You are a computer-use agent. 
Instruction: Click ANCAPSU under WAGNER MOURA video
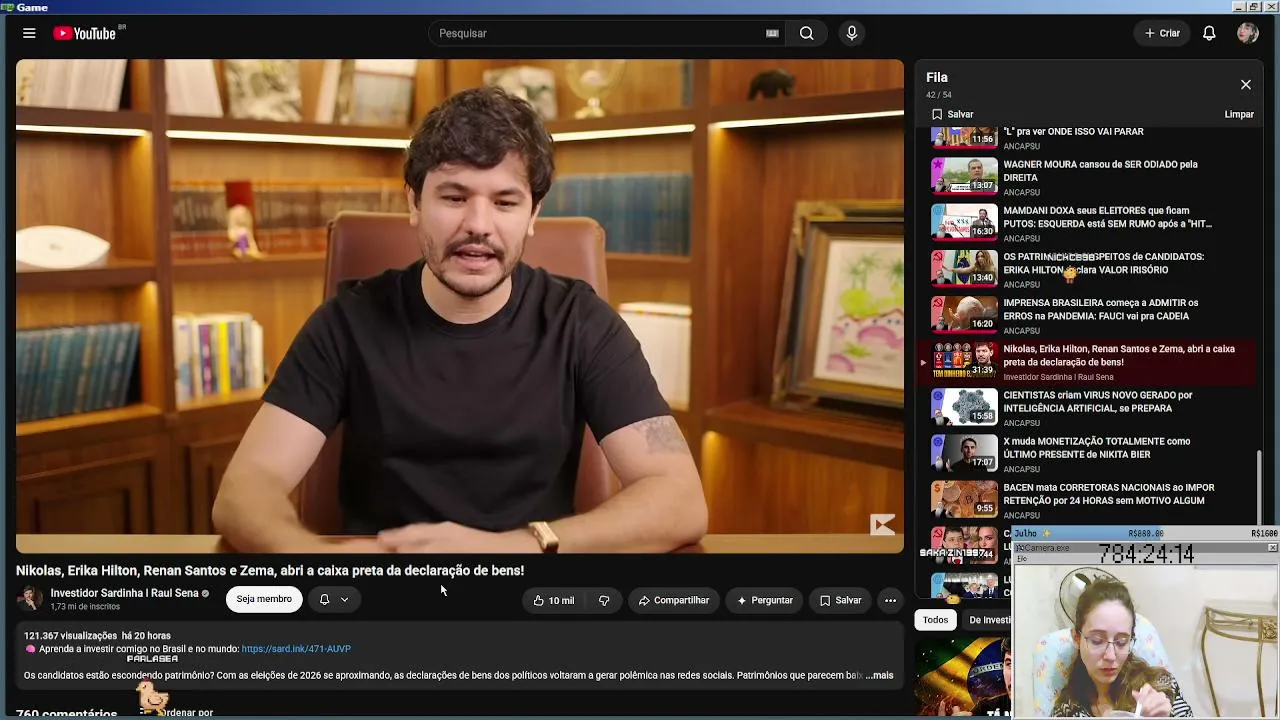(1022, 192)
